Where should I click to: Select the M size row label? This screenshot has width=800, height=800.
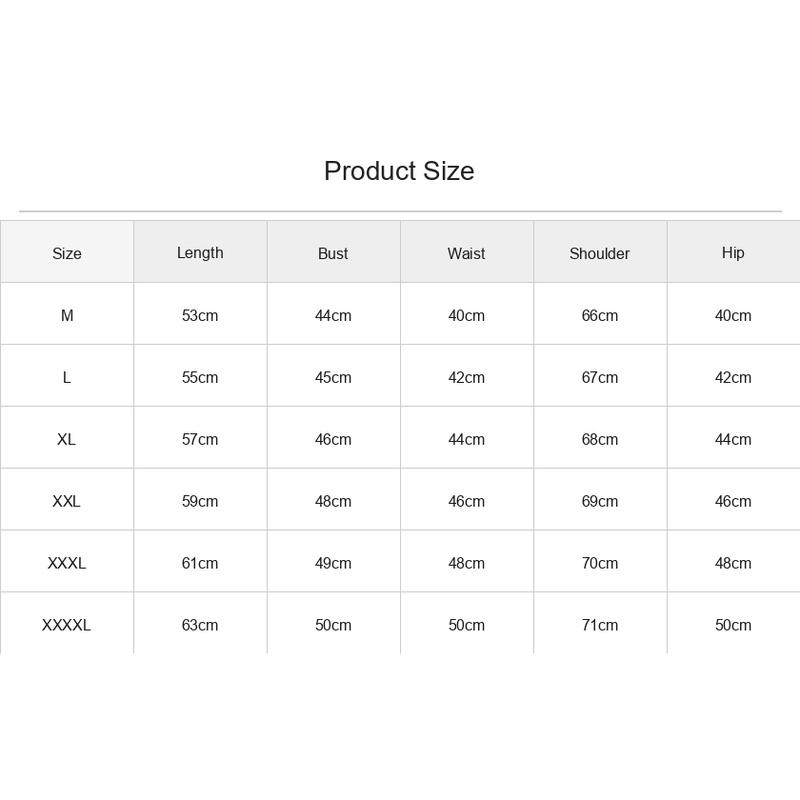(67, 315)
